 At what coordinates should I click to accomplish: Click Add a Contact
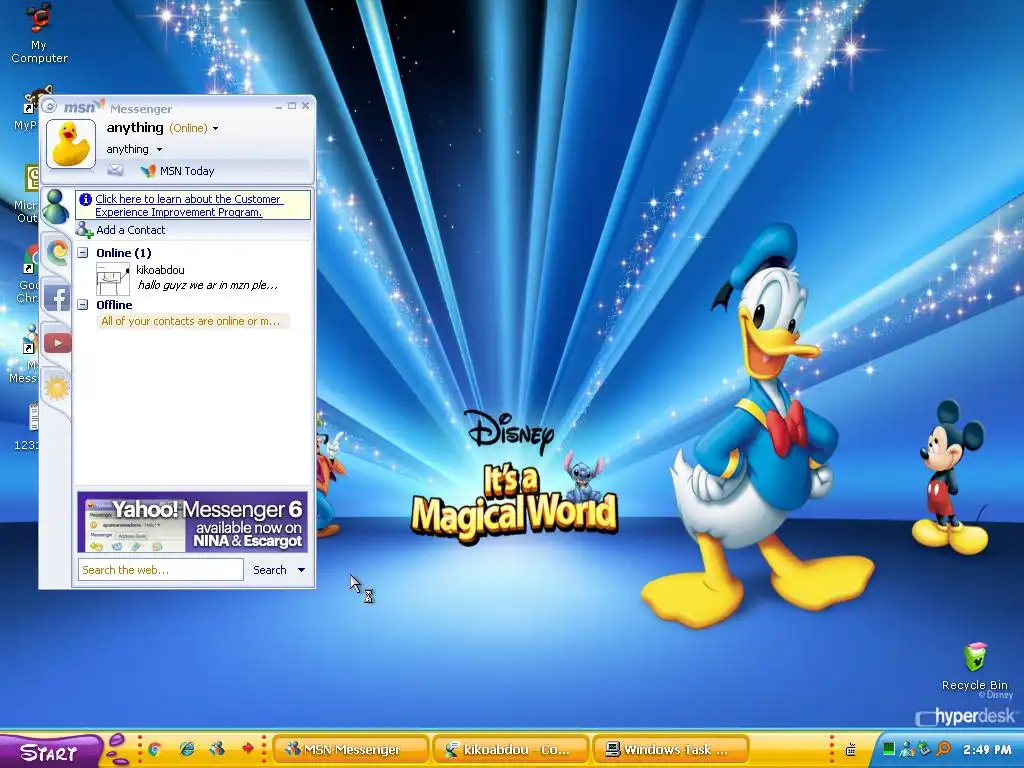131,230
